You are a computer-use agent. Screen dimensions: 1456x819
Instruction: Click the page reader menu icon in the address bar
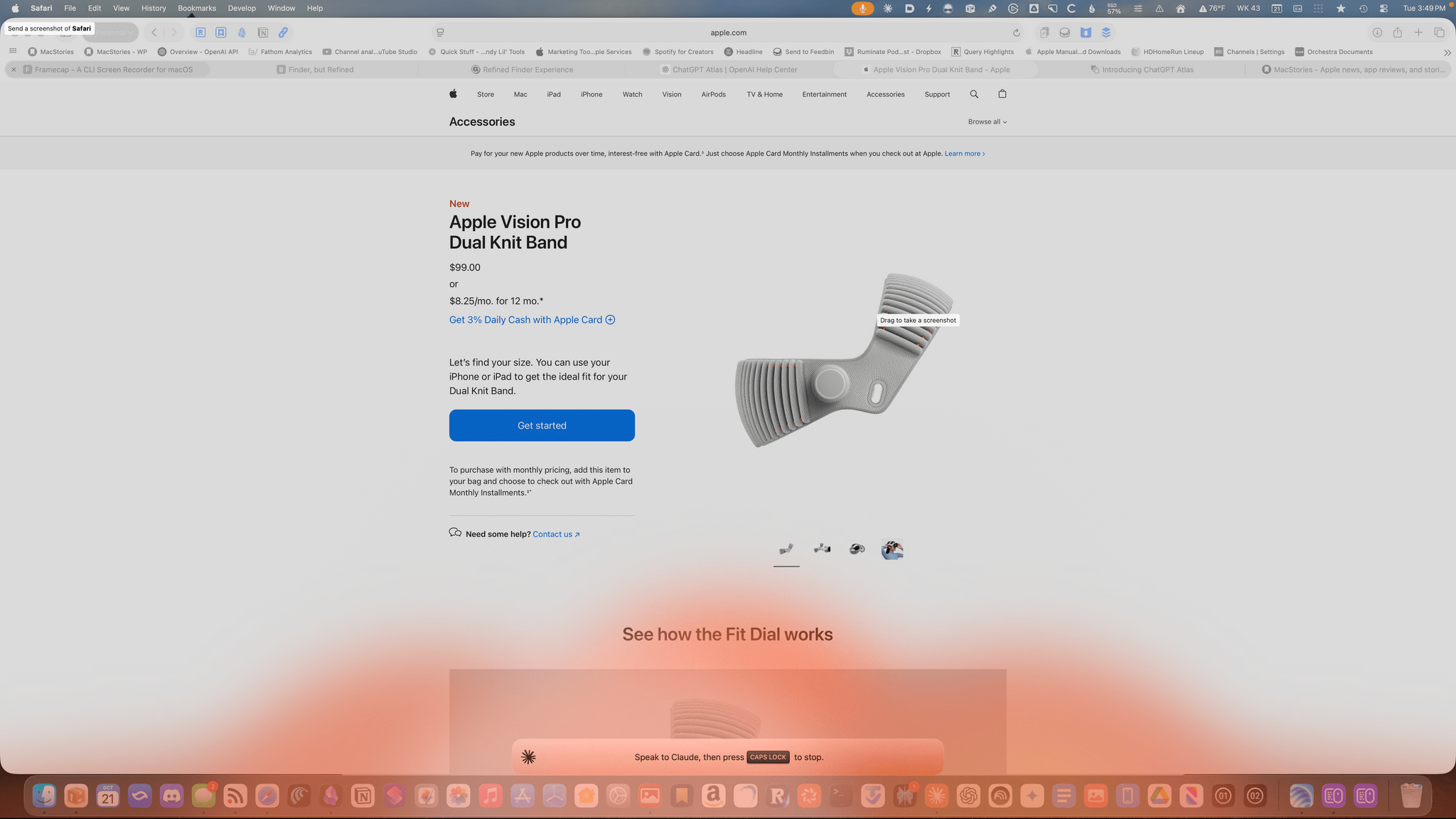[440, 33]
